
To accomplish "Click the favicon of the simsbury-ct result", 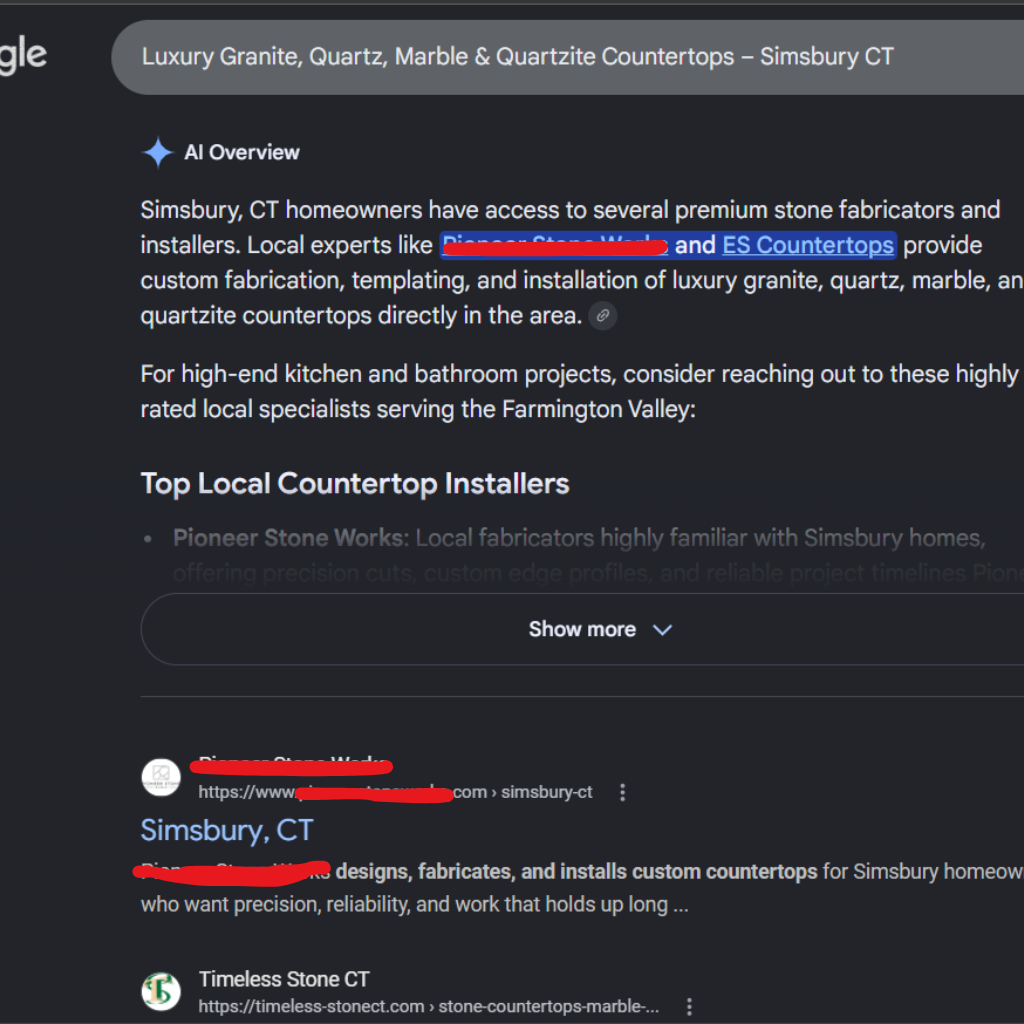I will coord(161,777).
